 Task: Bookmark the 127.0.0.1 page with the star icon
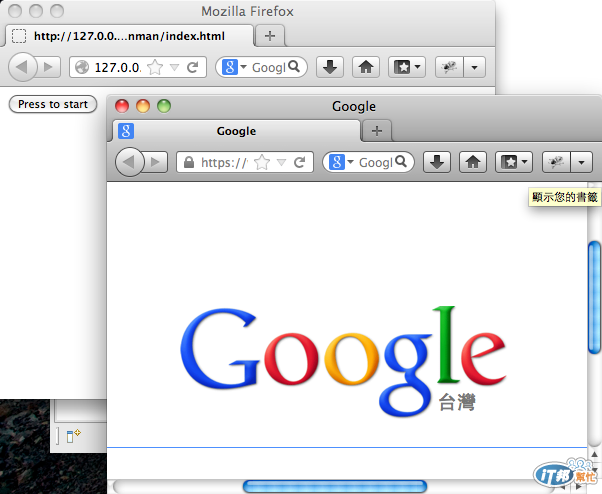tap(155, 67)
